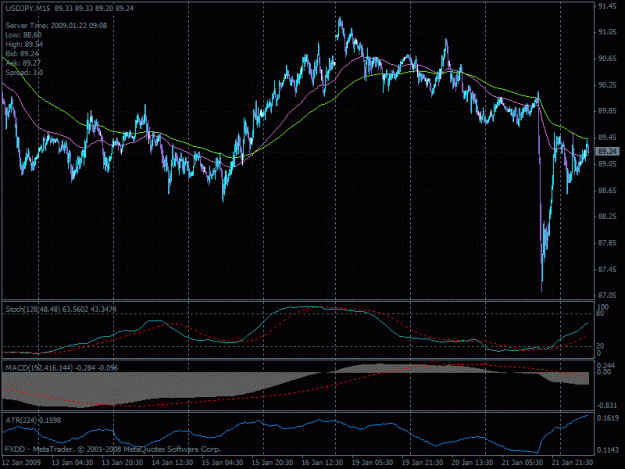The height and width of the screenshot is (469, 625).
Task: Click the 91.05 price scale label
Action: point(607,32)
